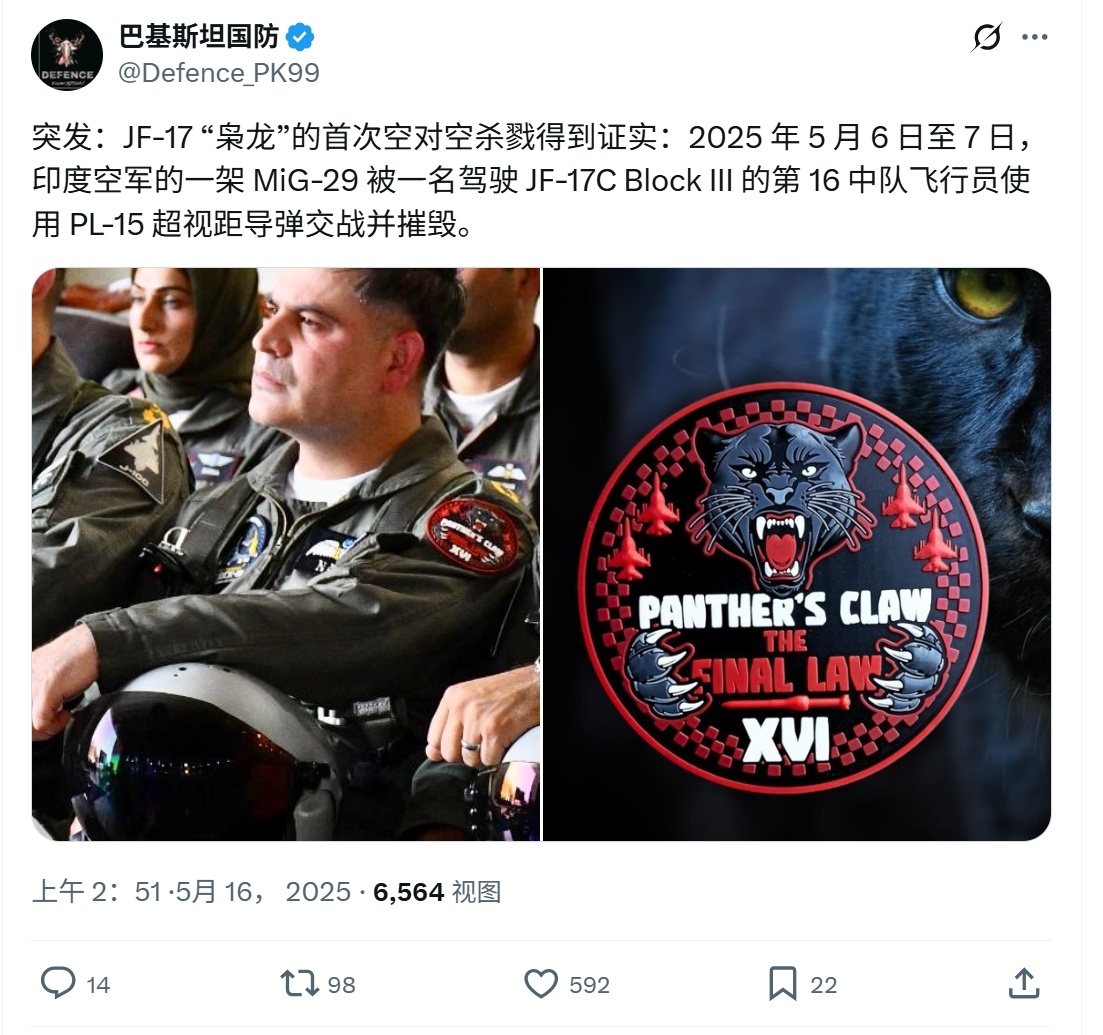Image resolution: width=1103 pixels, height=1035 pixels.
Task: Click the retweet count 98
Action: click(341, 984)
